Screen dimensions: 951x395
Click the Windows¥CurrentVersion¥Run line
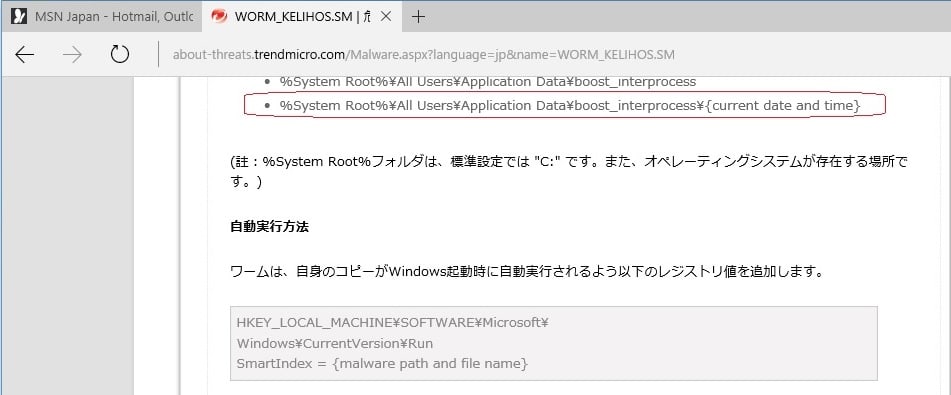(x=335, y=343)
